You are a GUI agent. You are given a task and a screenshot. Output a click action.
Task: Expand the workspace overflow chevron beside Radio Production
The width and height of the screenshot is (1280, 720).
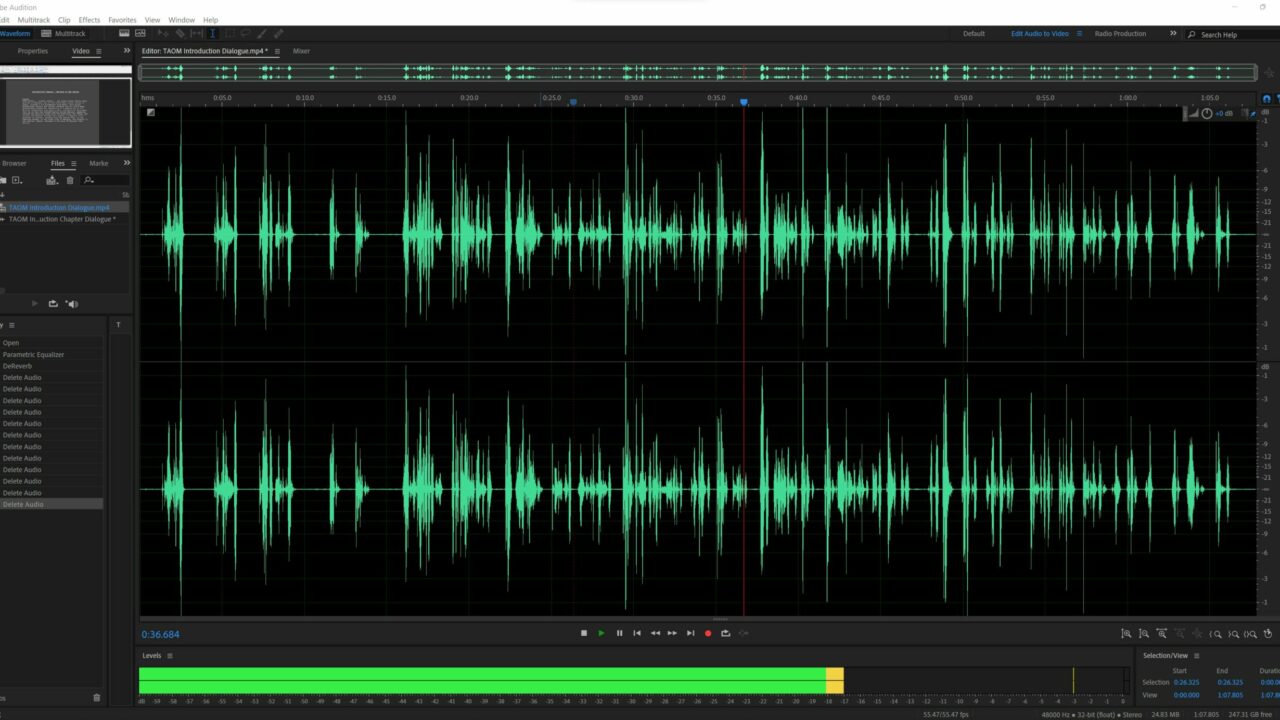coord(1173,33)
